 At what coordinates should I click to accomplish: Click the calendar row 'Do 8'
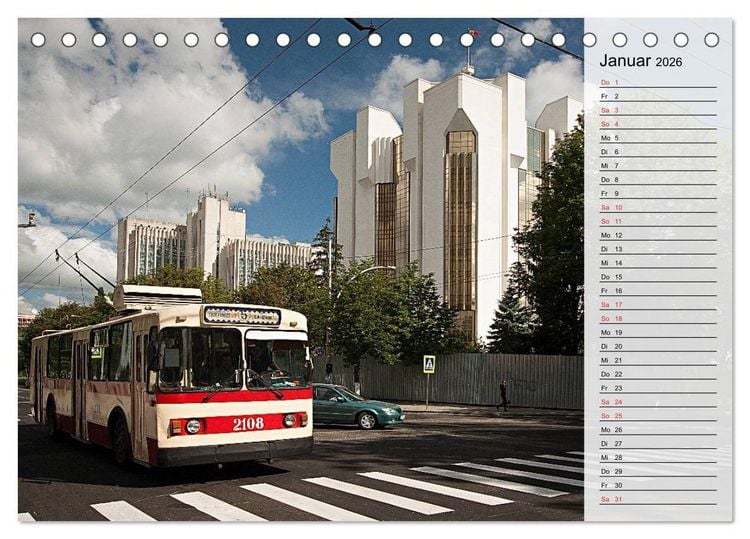pyautogui.click(x=658, y=179)
